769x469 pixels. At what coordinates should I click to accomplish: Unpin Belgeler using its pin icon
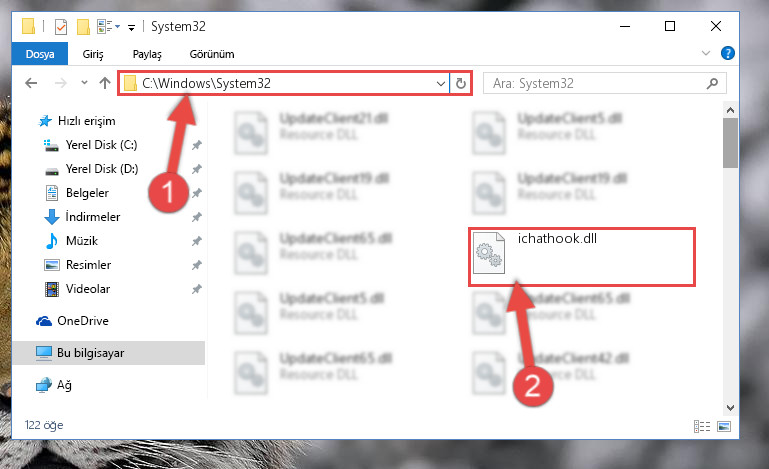click(197, 193)
